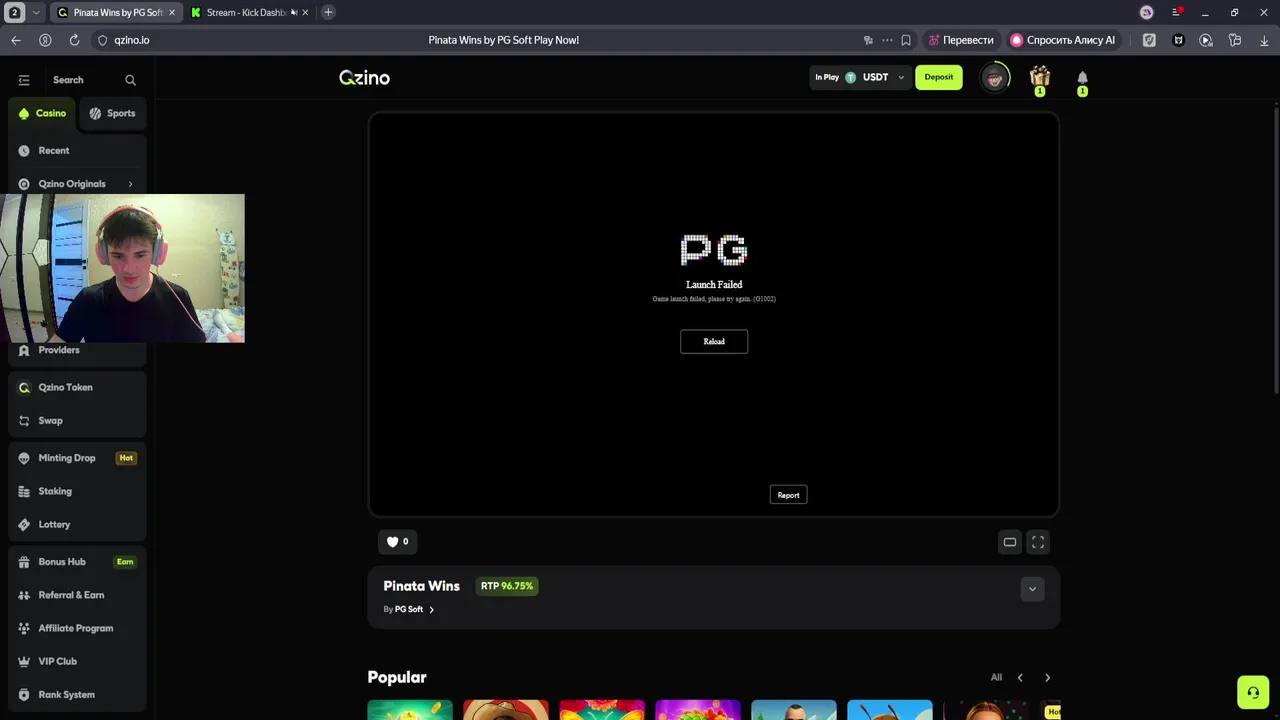Viewport: 1280px width, 720px height.
Task: Click the search magnifier icon in sidebar
Action: tap(130, 80)
